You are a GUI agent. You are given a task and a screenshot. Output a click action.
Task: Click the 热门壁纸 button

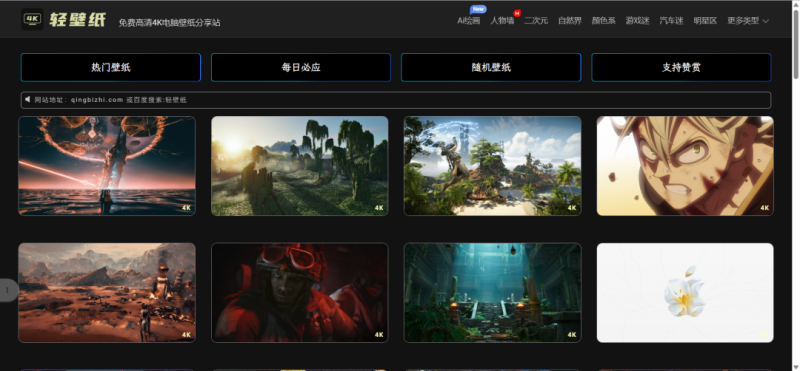coord(111,67)
